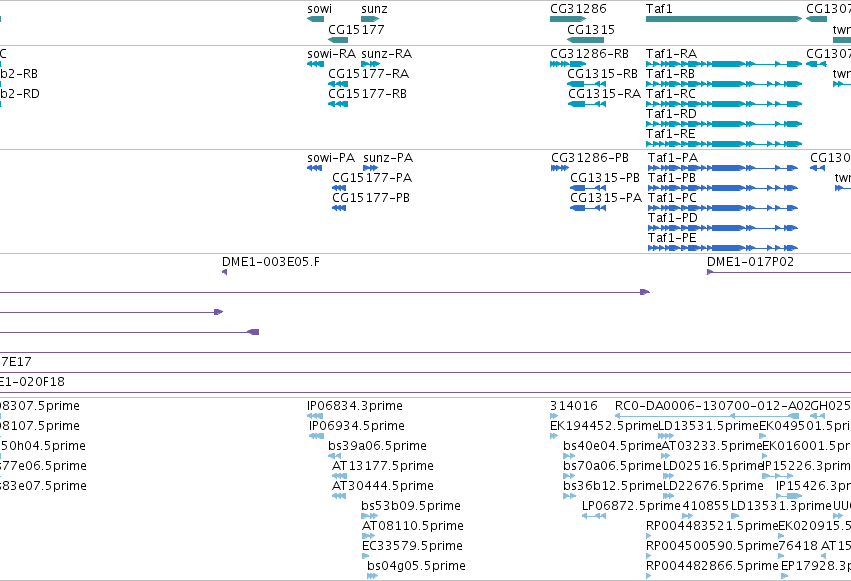
Task: Click EST bs40e04.5prime
Action: (612, 446)
